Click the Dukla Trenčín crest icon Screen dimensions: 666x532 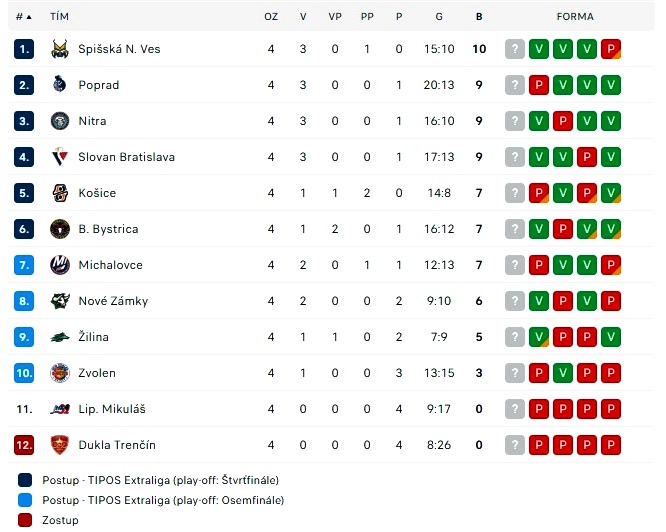point(60,445)
